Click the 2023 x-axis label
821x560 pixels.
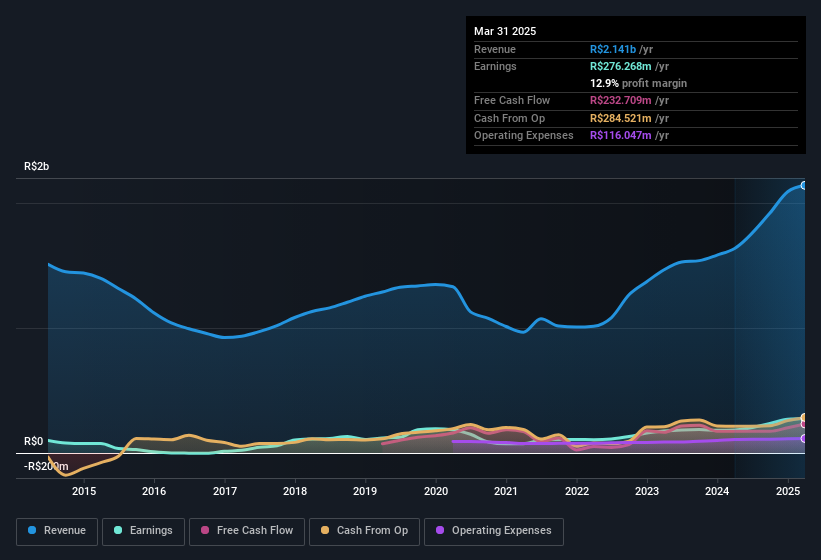click(x=647, y=491)
